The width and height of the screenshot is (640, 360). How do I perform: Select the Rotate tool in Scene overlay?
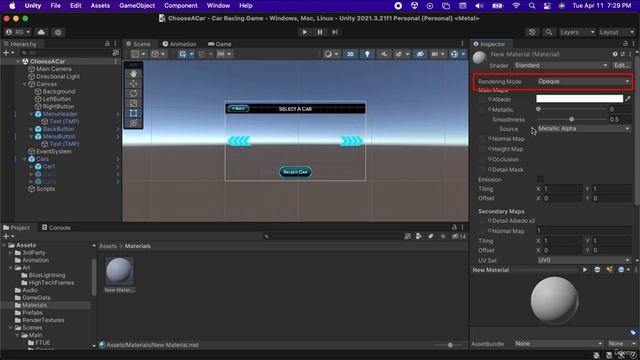coord(133,93)
